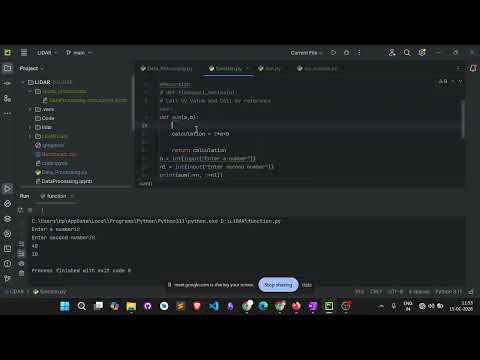Open the Current File run configuration dropdown

(x=306, y=53)
